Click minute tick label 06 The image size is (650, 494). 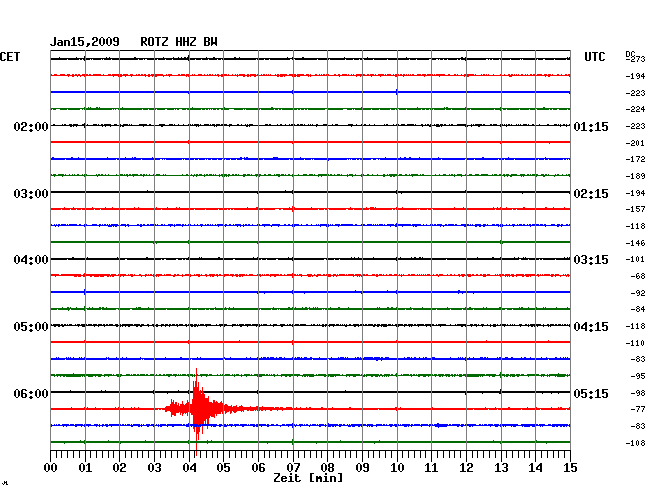pos(258,468)
